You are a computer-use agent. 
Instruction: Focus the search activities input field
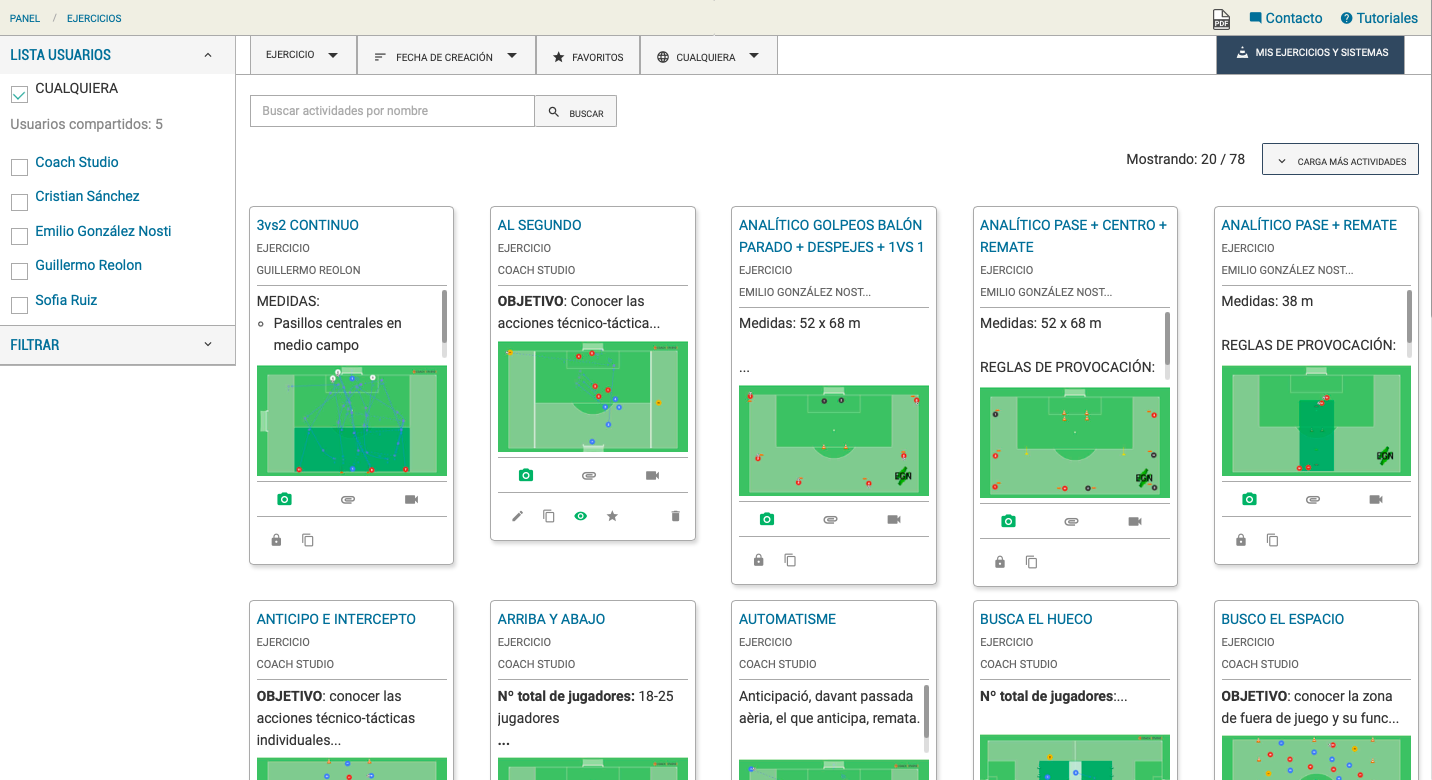click(392, 111)
